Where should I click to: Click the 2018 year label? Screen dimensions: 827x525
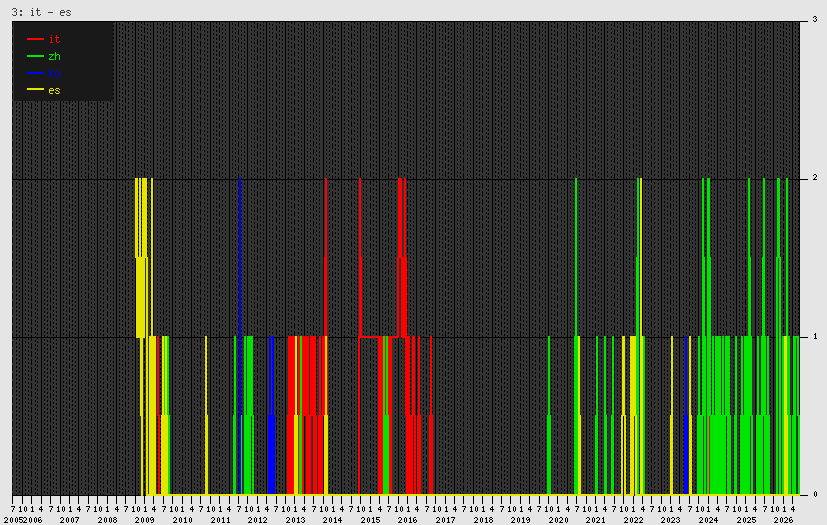[483, 520]
